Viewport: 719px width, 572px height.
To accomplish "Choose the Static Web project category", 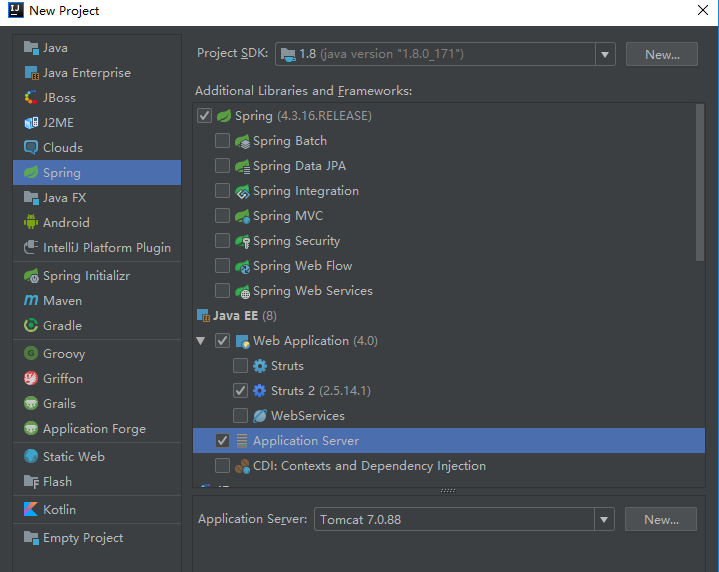I will click(x=73, y=456).
